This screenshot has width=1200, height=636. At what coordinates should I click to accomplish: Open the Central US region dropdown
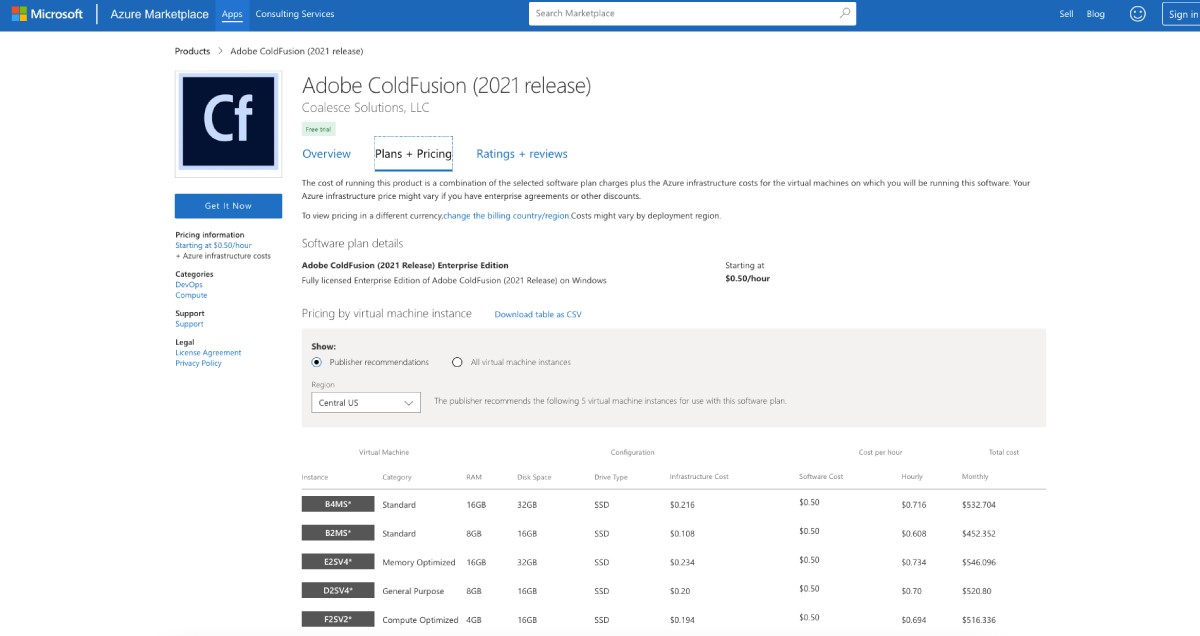click(365, 401)
